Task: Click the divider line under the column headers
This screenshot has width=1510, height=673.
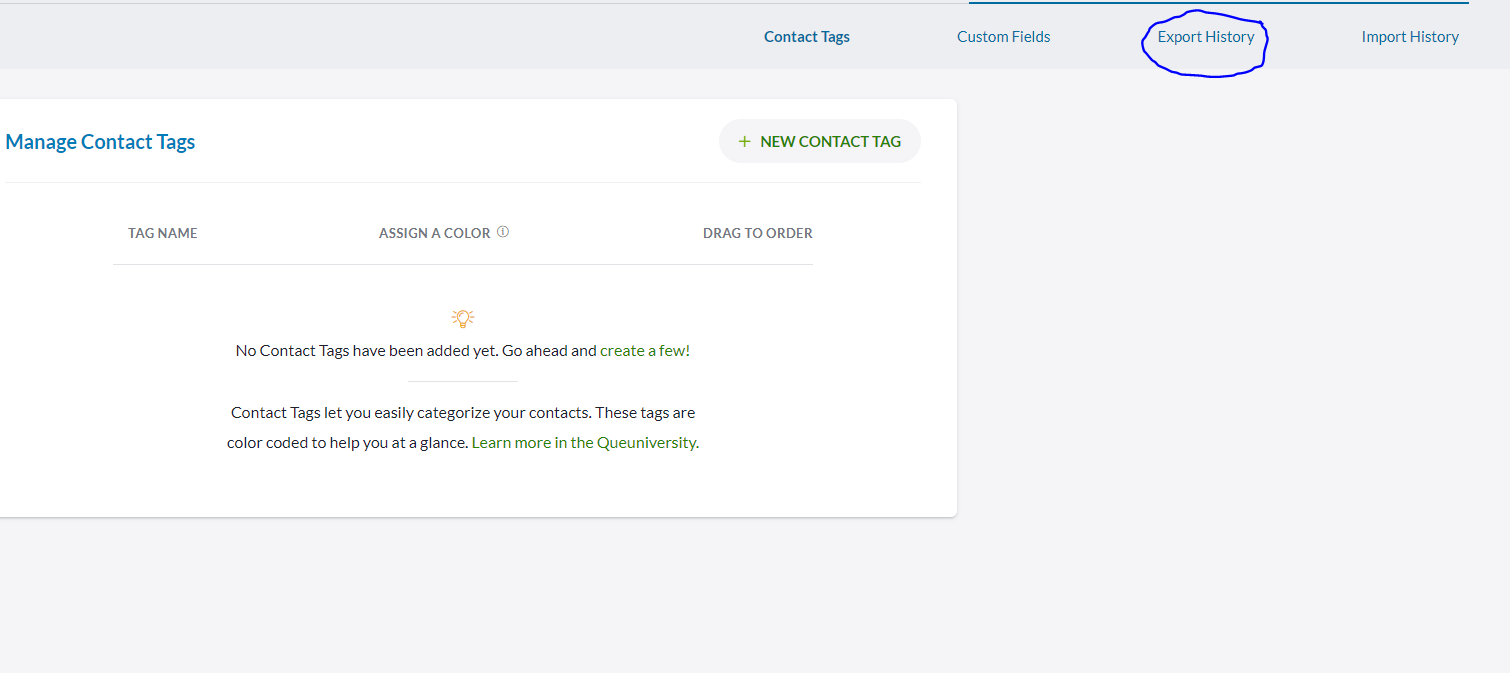Action: tap(462, 264)
